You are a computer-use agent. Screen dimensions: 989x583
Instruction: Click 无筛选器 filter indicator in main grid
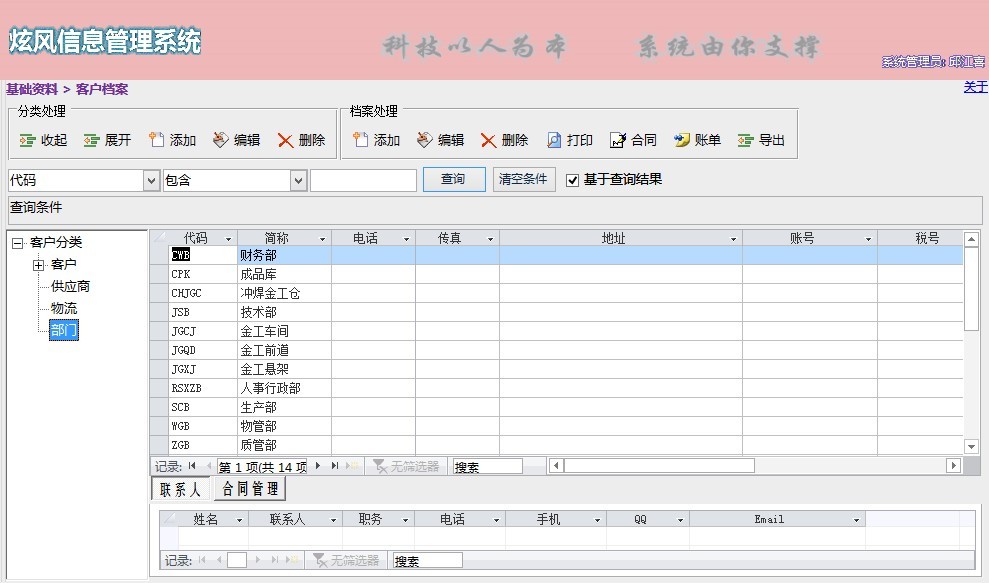click(406, 466)
